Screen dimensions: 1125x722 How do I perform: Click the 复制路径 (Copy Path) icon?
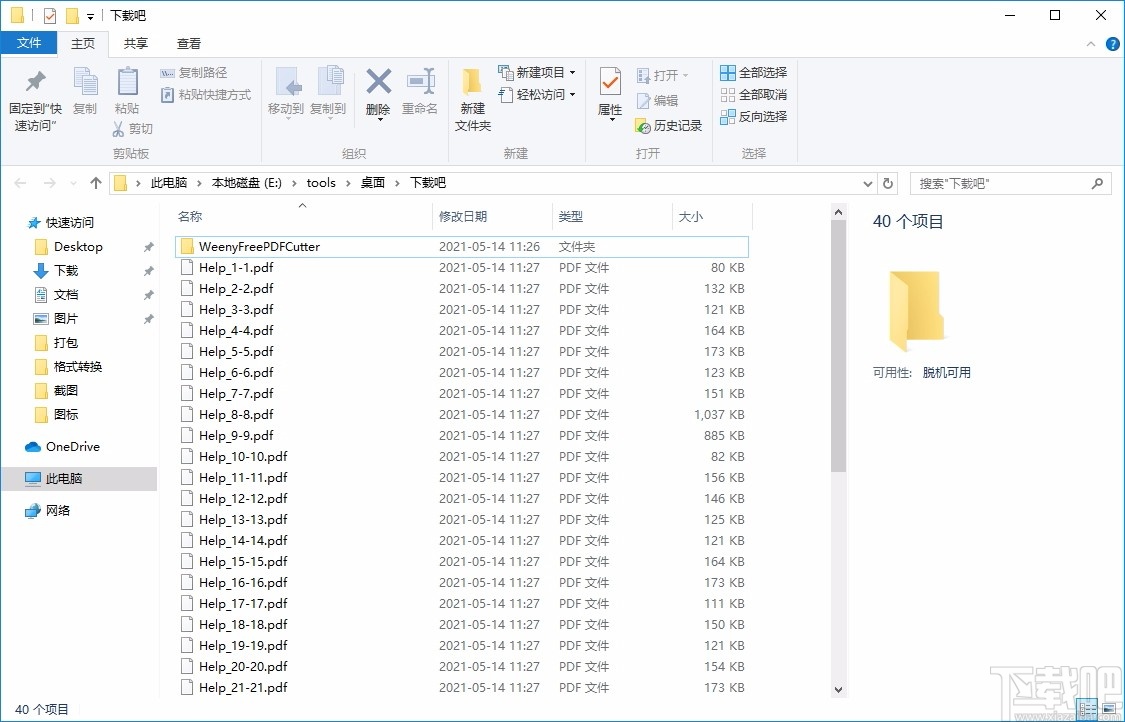click(196, 73)
